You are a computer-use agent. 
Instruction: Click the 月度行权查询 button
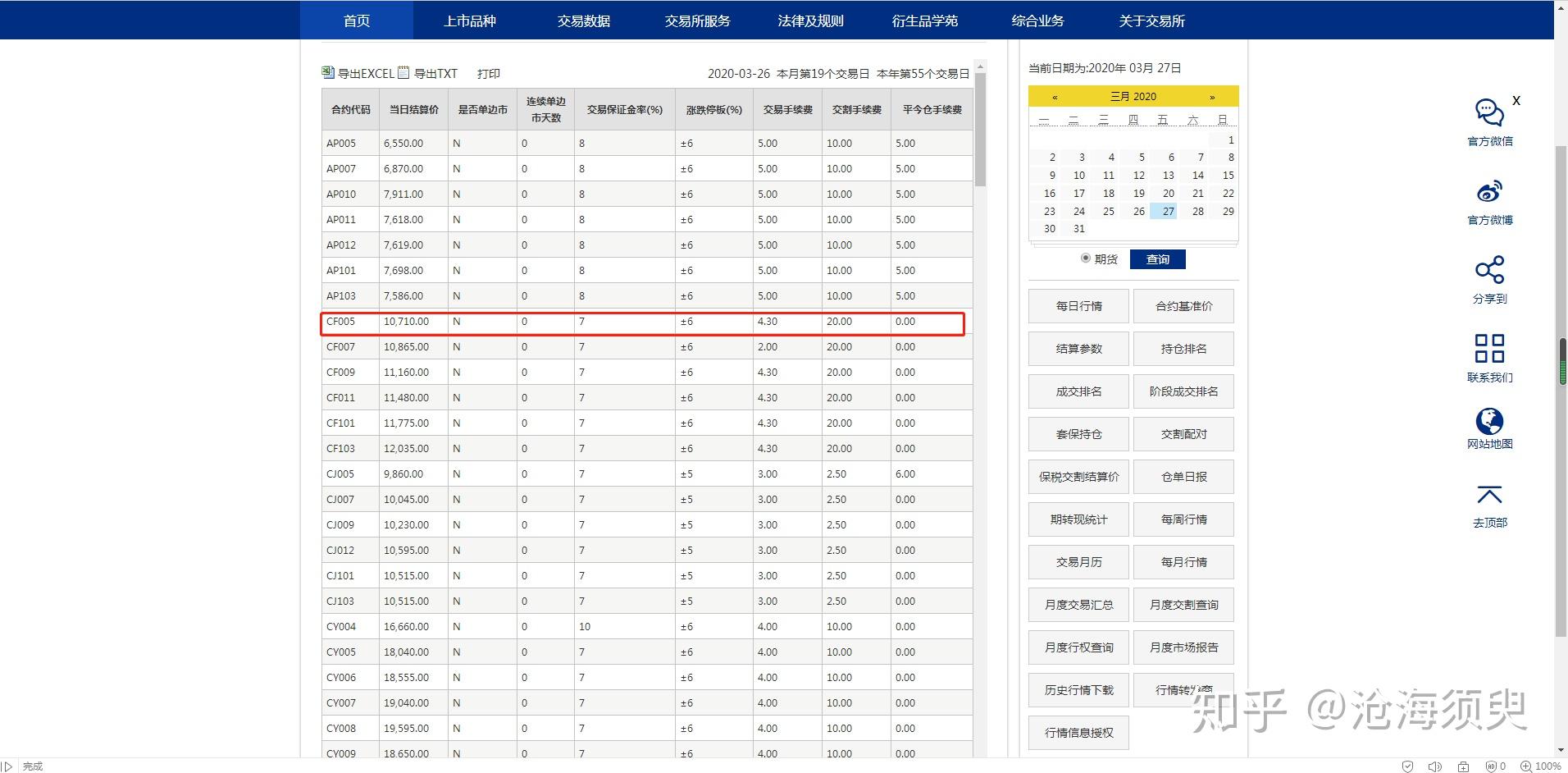[1078, 647]
